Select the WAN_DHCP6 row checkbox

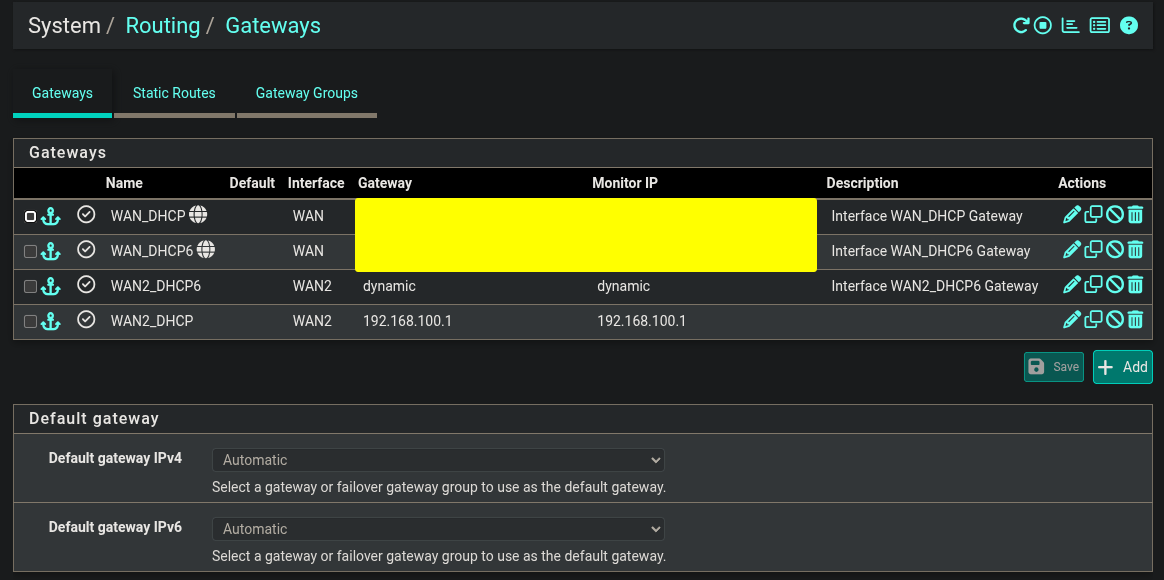click(31, 251)
